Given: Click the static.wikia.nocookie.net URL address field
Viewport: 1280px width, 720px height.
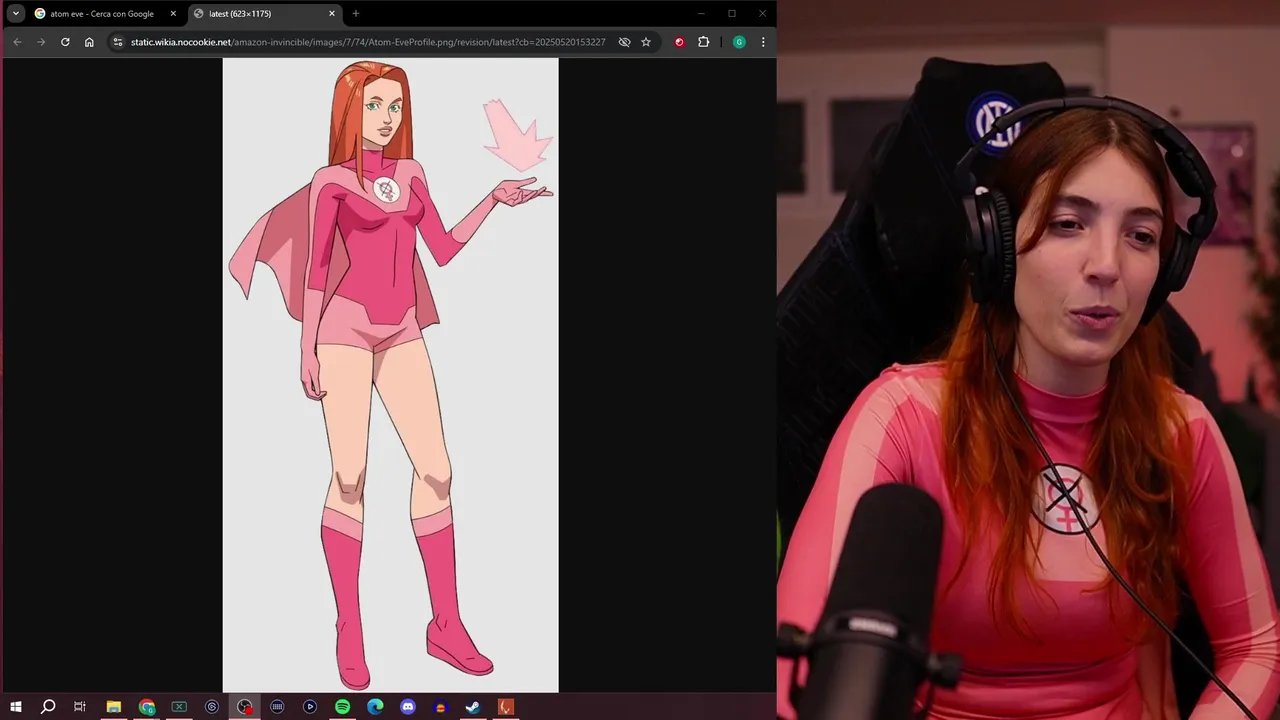Looking at the screenshot, I should click(x=368, y=42).
